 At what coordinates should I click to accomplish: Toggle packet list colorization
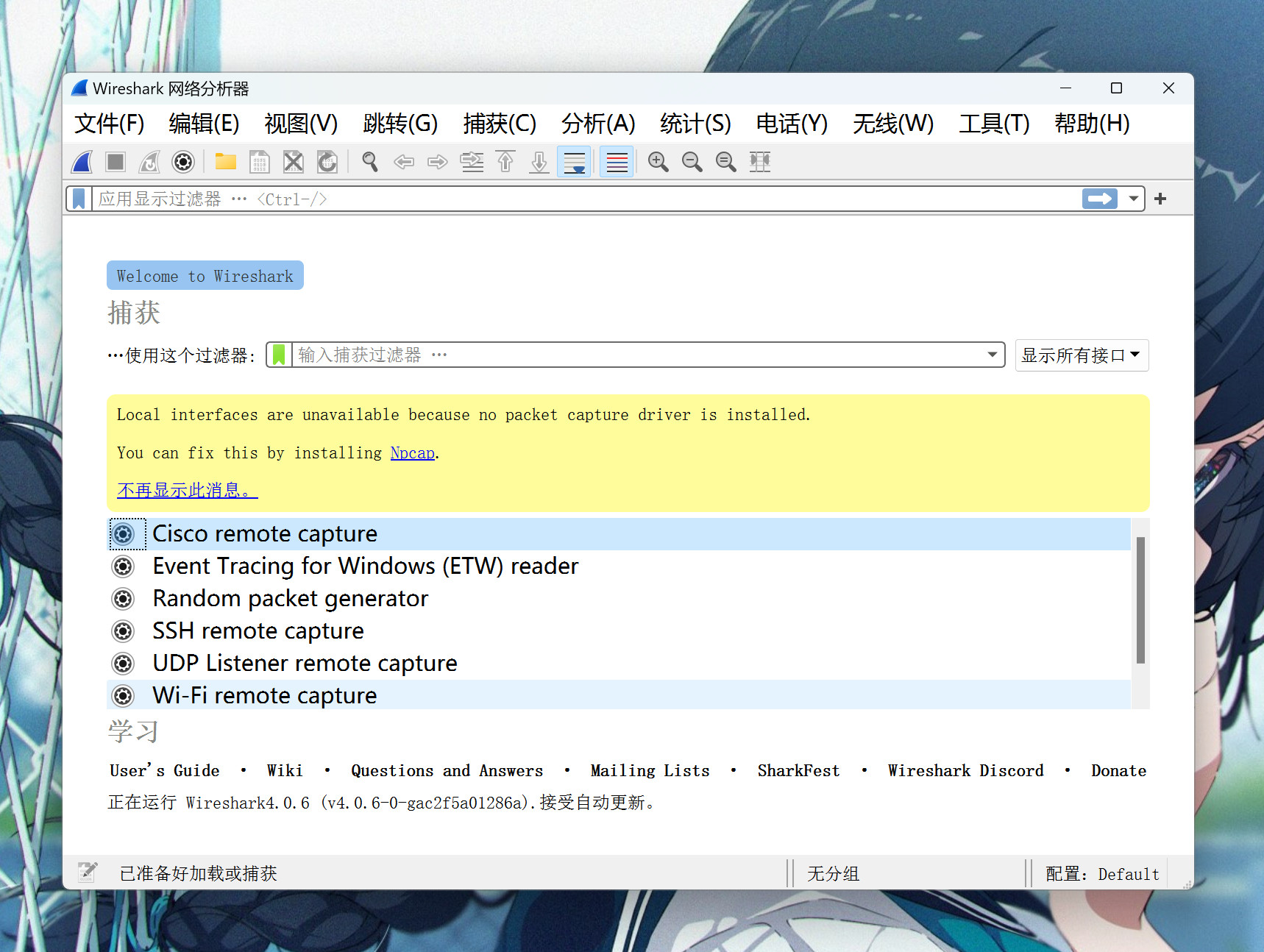click(x=617, y=162)
